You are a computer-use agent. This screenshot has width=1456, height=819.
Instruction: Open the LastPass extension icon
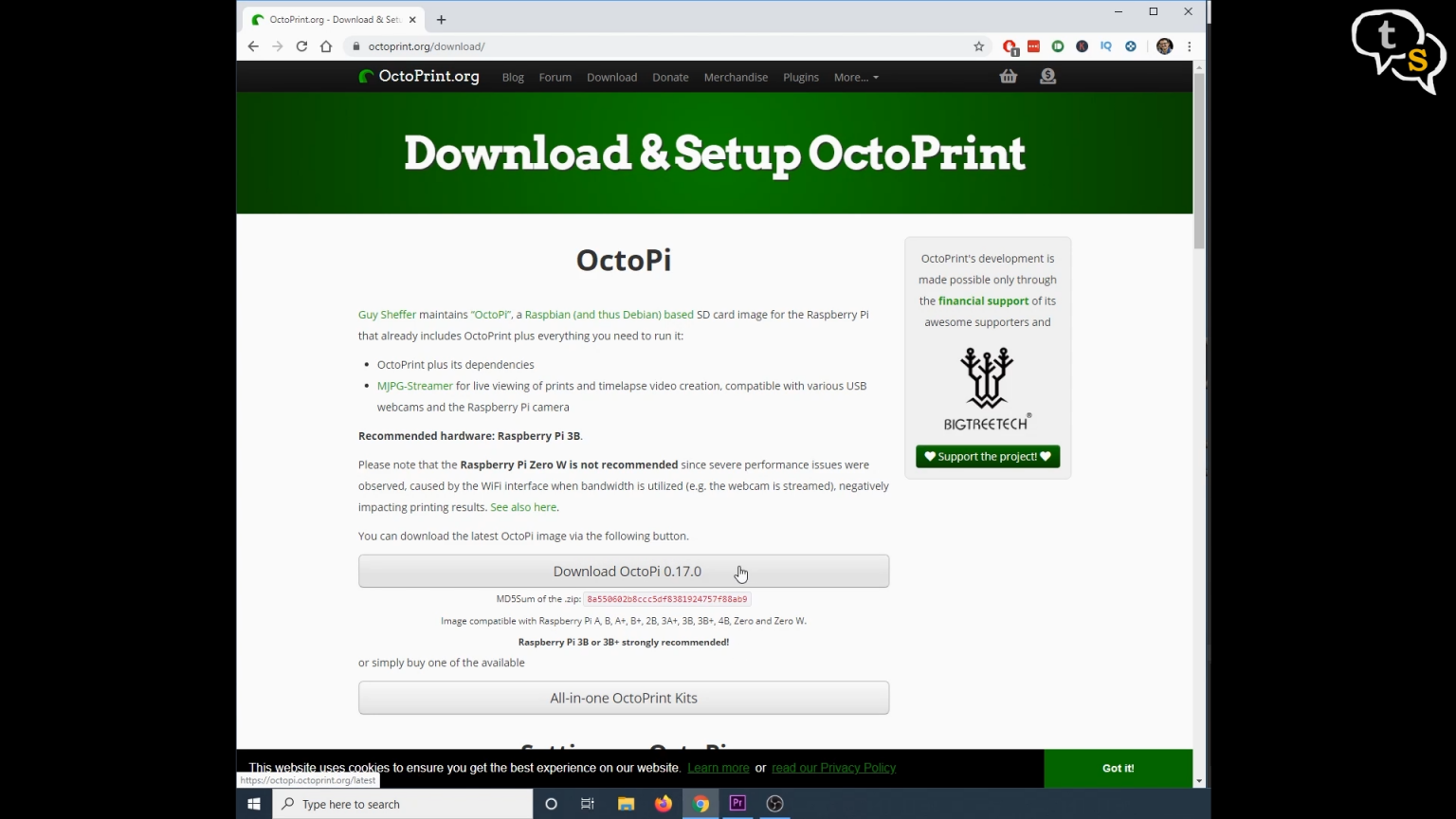point(1033,45)
